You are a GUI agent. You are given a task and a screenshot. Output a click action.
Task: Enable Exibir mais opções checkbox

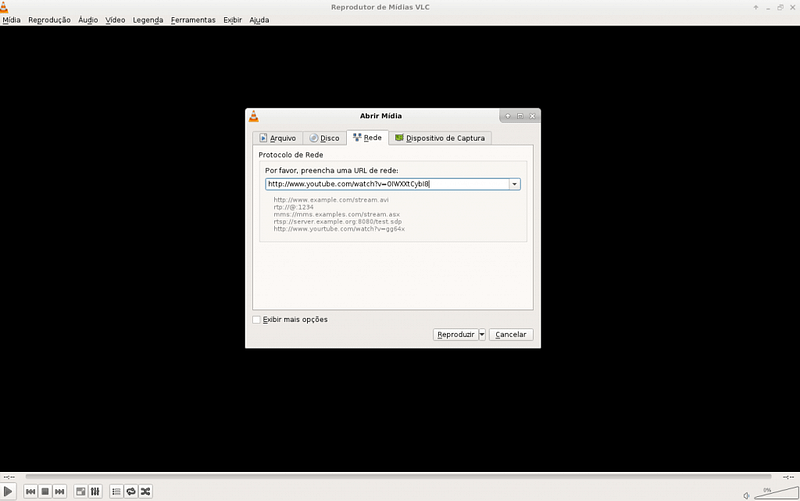pos(257,320)
